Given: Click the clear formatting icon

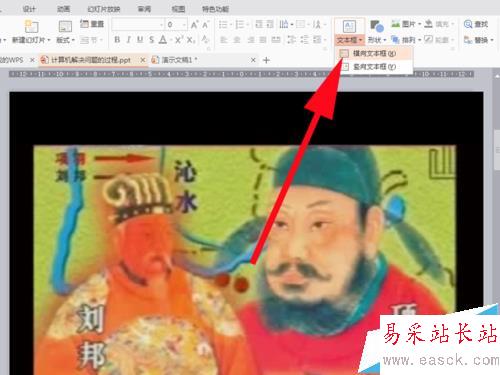Looking at the screenshot, I should [205, 40].
